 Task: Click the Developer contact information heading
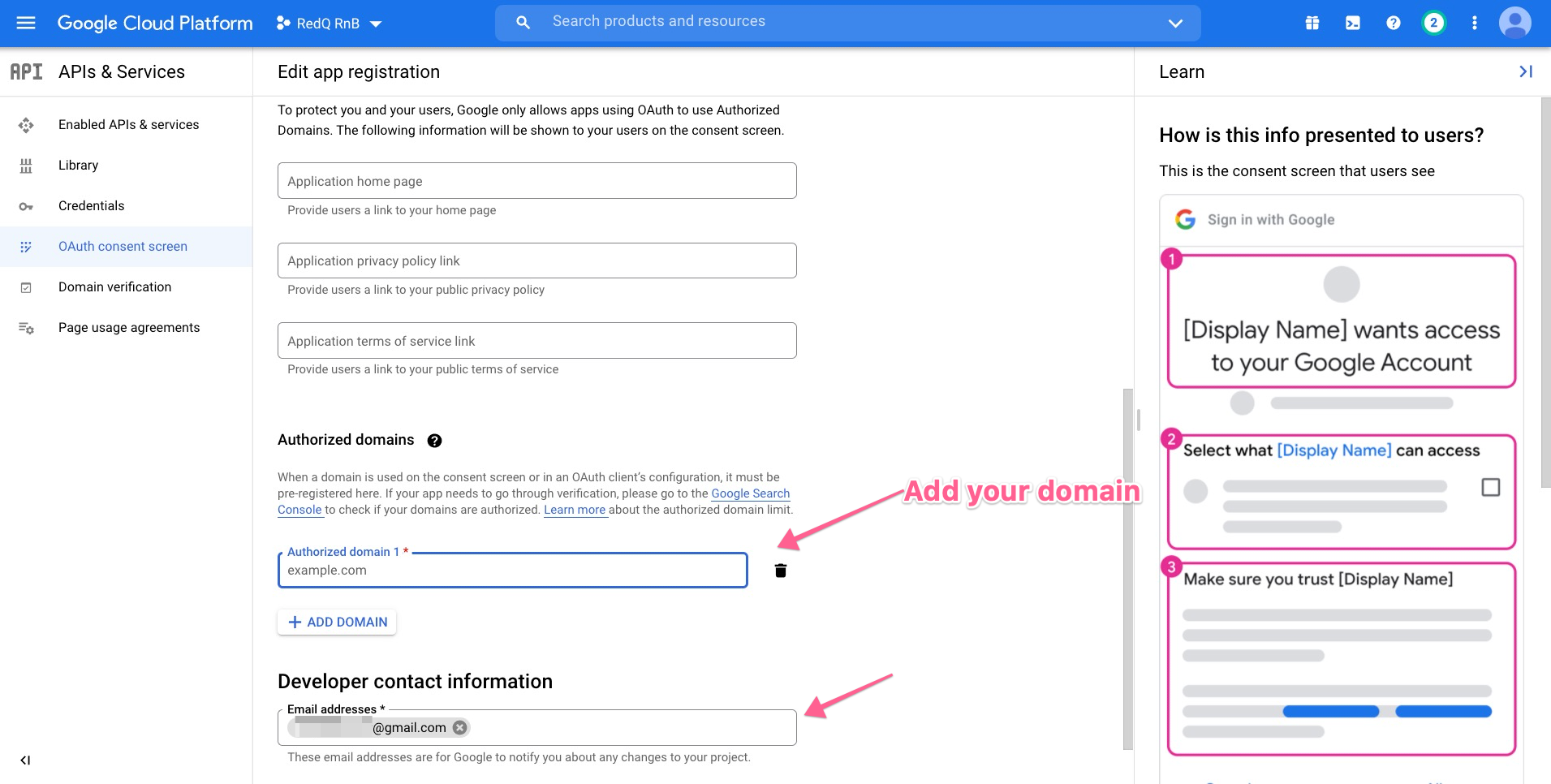click(x=415, y=681)
